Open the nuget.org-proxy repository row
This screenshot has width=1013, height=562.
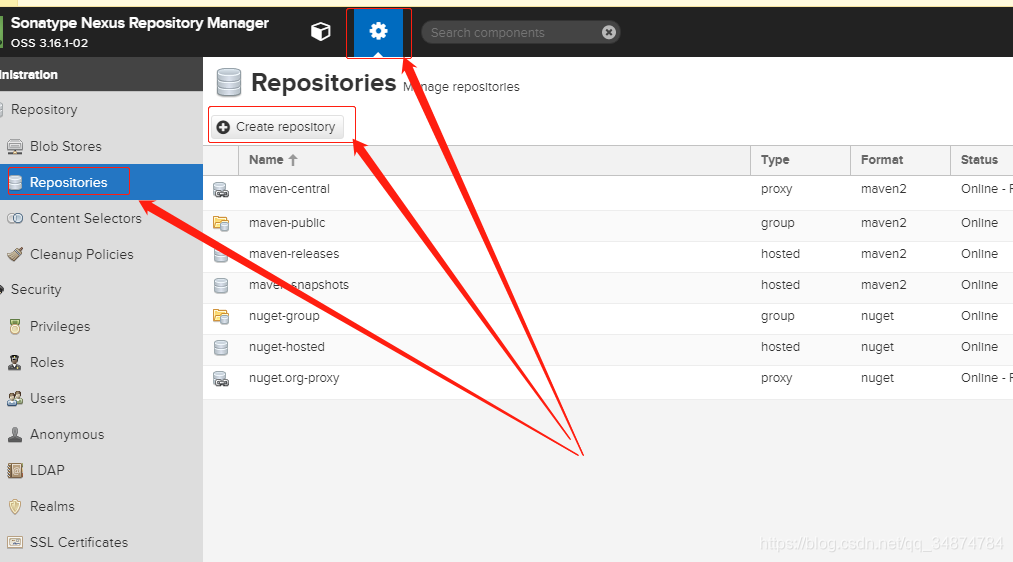608,381
